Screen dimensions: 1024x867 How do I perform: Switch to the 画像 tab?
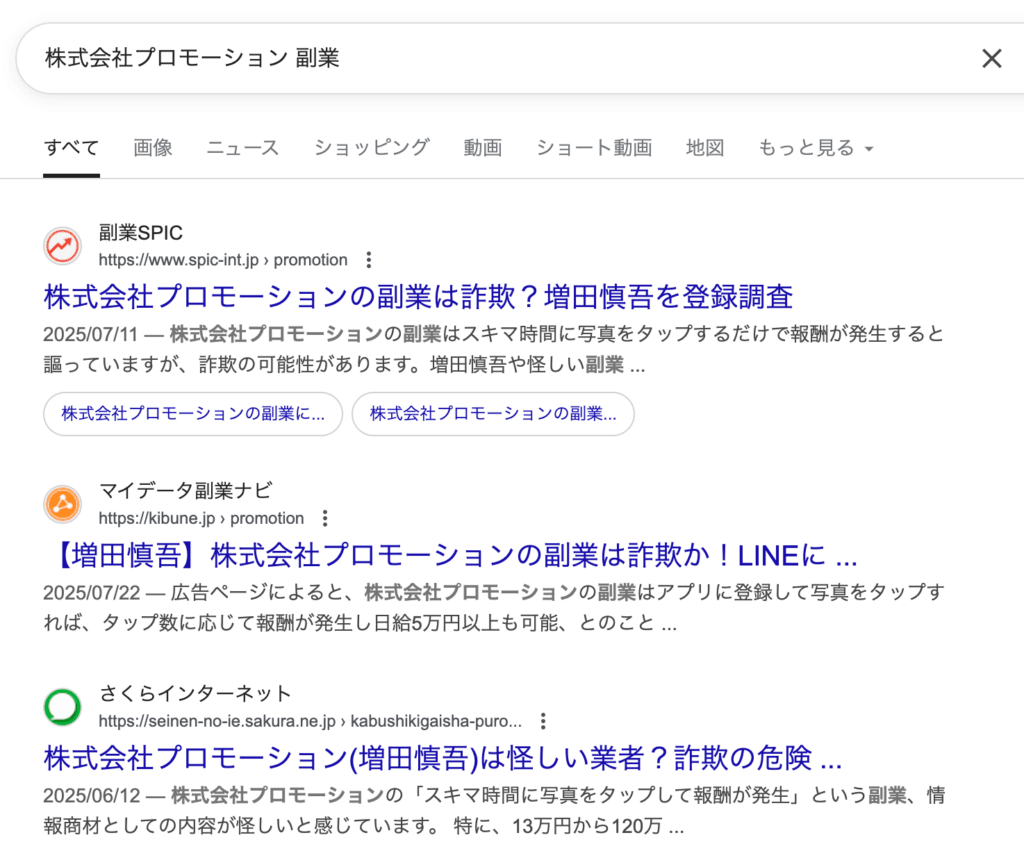(153, 148)
